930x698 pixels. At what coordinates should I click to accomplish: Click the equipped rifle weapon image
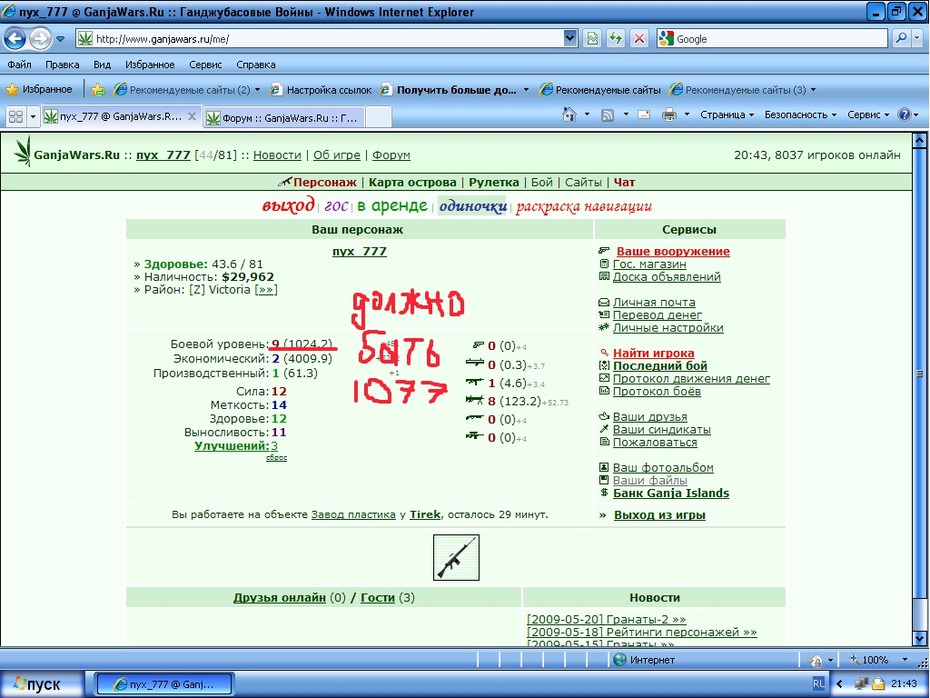click(x=456, y=557)
